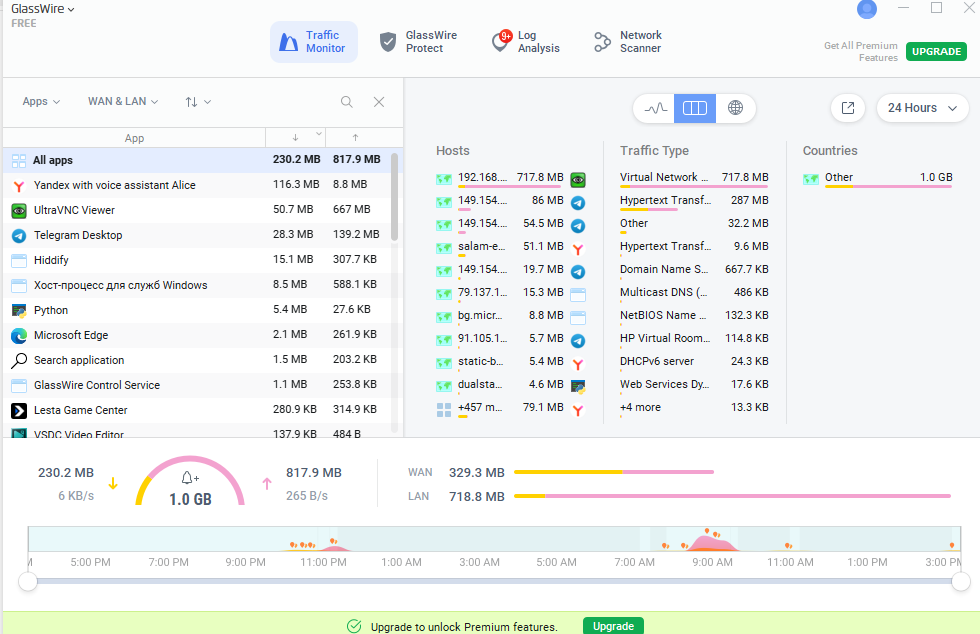Open the 24 Hours time range dropdown

pos(922,108)
